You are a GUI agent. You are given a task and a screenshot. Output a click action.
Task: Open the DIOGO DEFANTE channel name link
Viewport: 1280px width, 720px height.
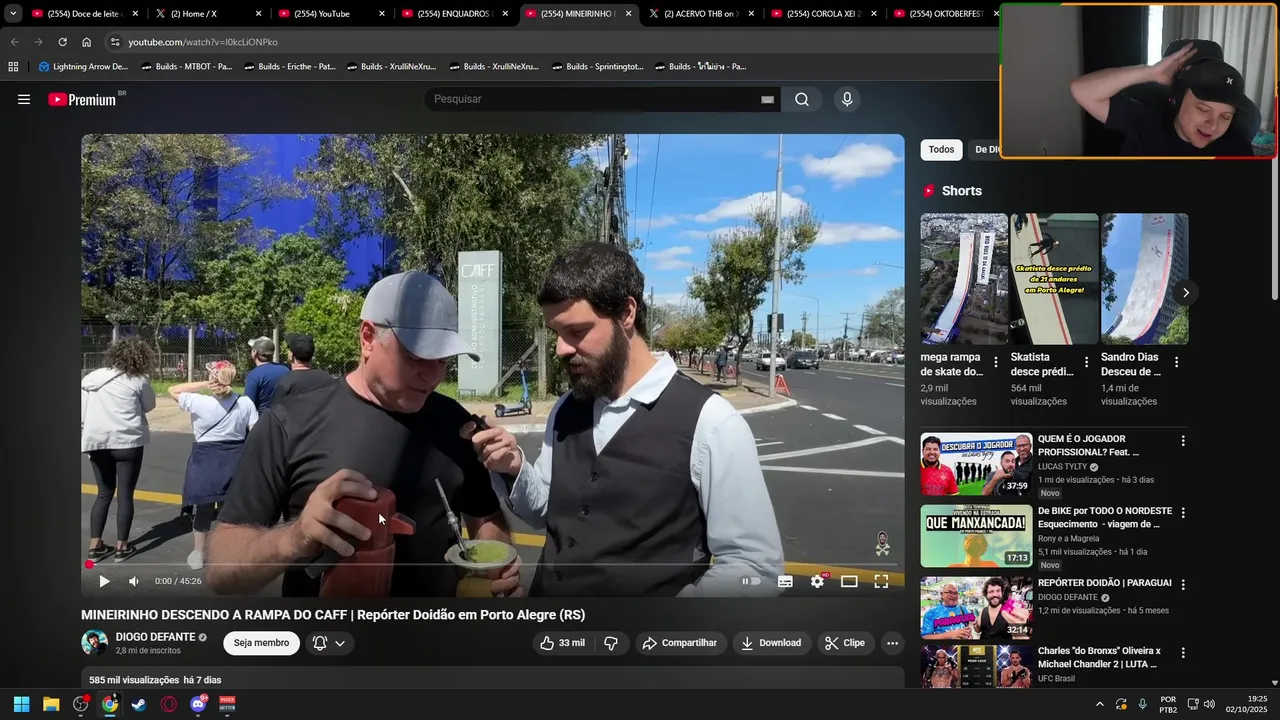point(155,637)
